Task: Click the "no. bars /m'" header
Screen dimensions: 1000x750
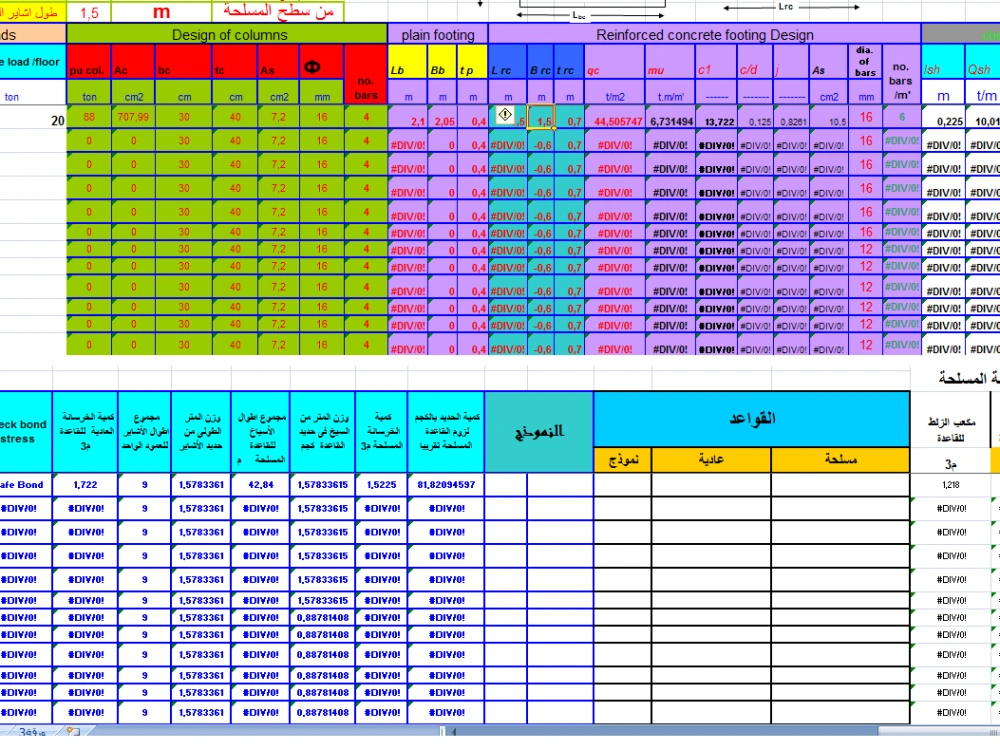Action: pyautogui.click(x=901, y=74)
